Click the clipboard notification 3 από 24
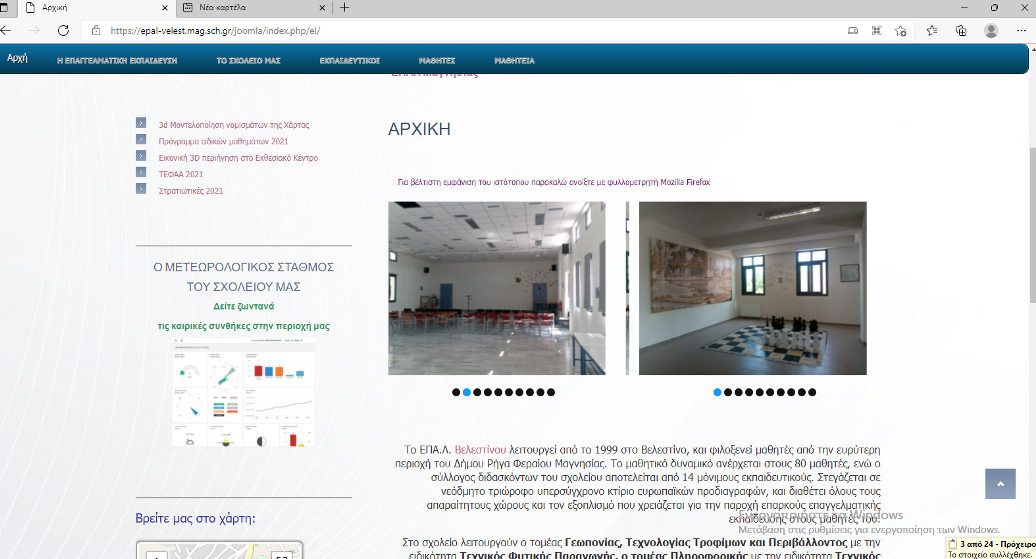This screenshot has width=1036, height=559. click(x=992, y=548)
